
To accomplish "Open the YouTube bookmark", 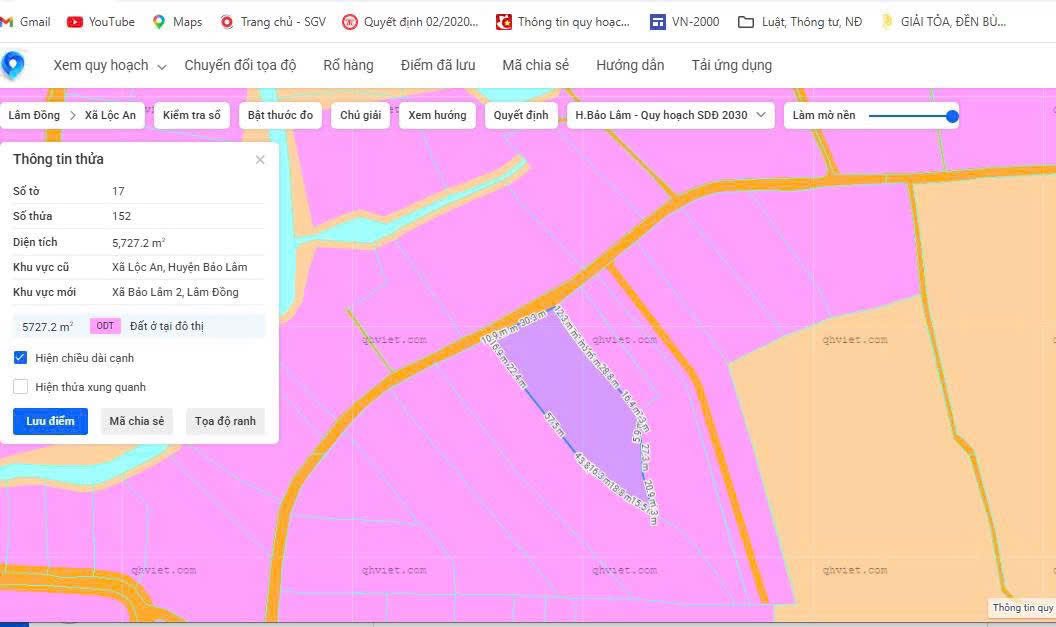I will [x=100, y=20].
